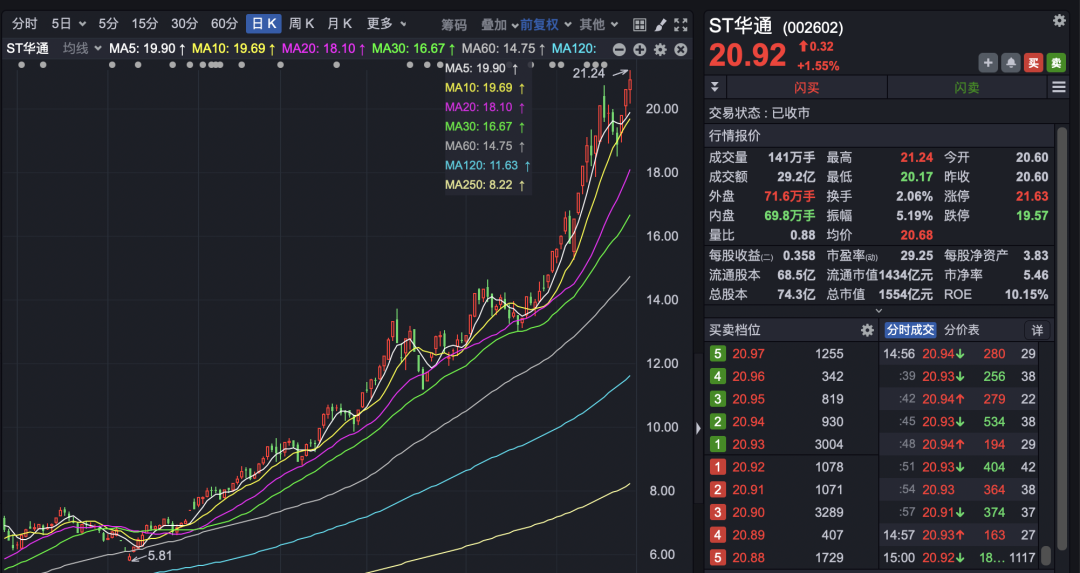Viewport: 1080px width, 573px height.
Task: Switch to 分时成交 view
Action: pyautogui.click(x=910, y=330)
